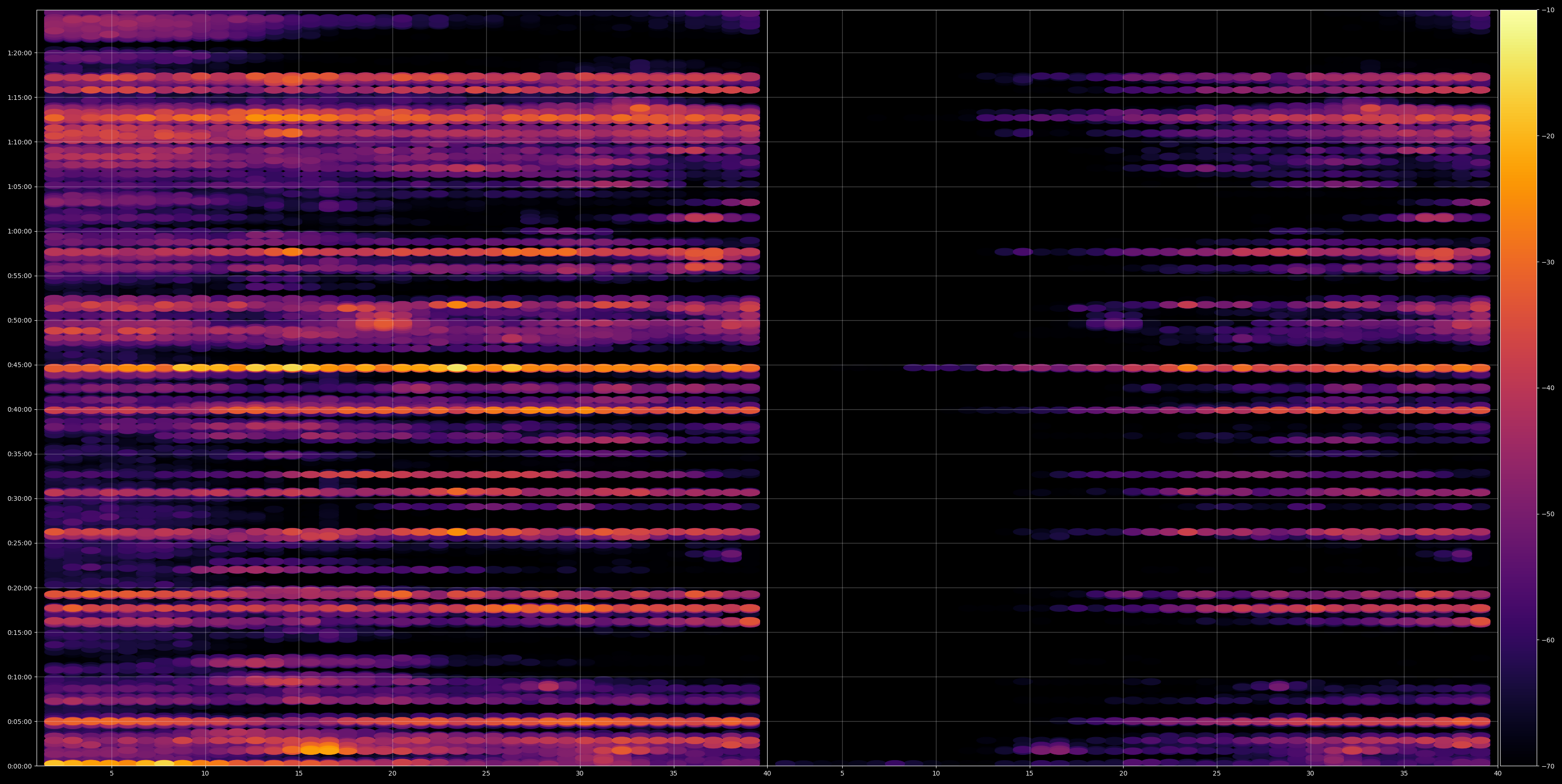This screenshot has height=784, width=1562.
Task: Click x-axis tick 15 of the right subplot
Action: tap(1030, 774)
